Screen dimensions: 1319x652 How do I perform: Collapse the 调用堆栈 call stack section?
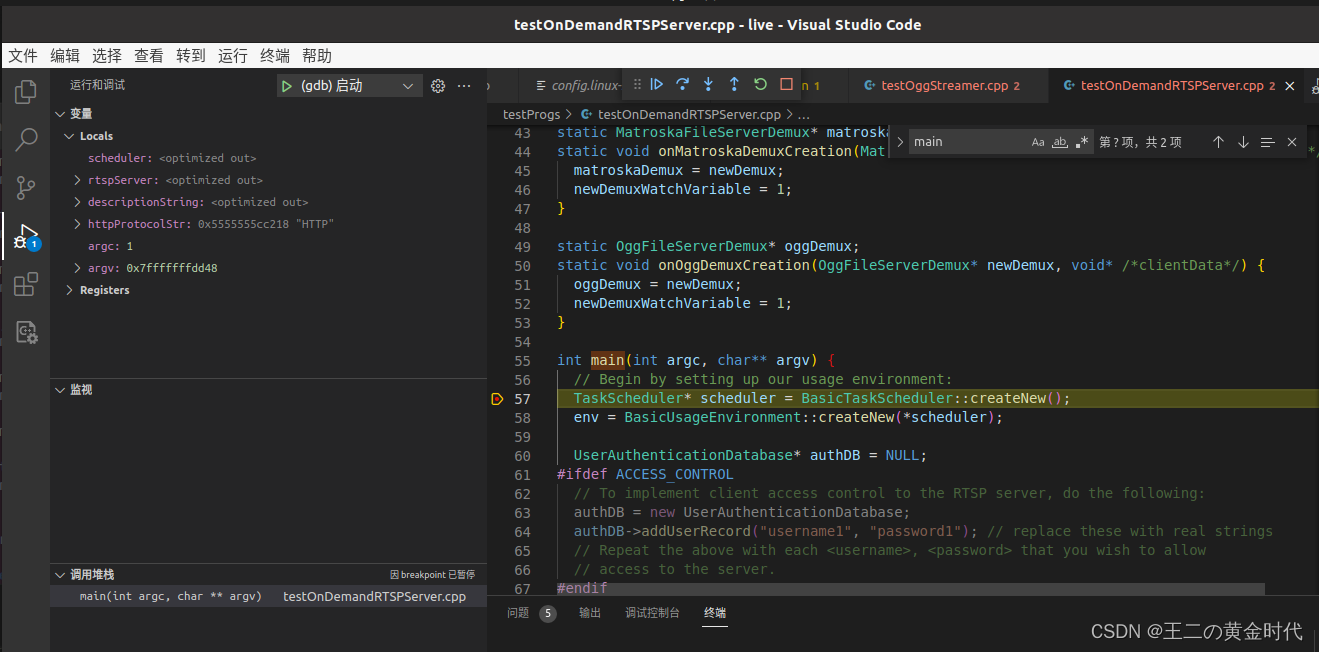tap(60, 575)
